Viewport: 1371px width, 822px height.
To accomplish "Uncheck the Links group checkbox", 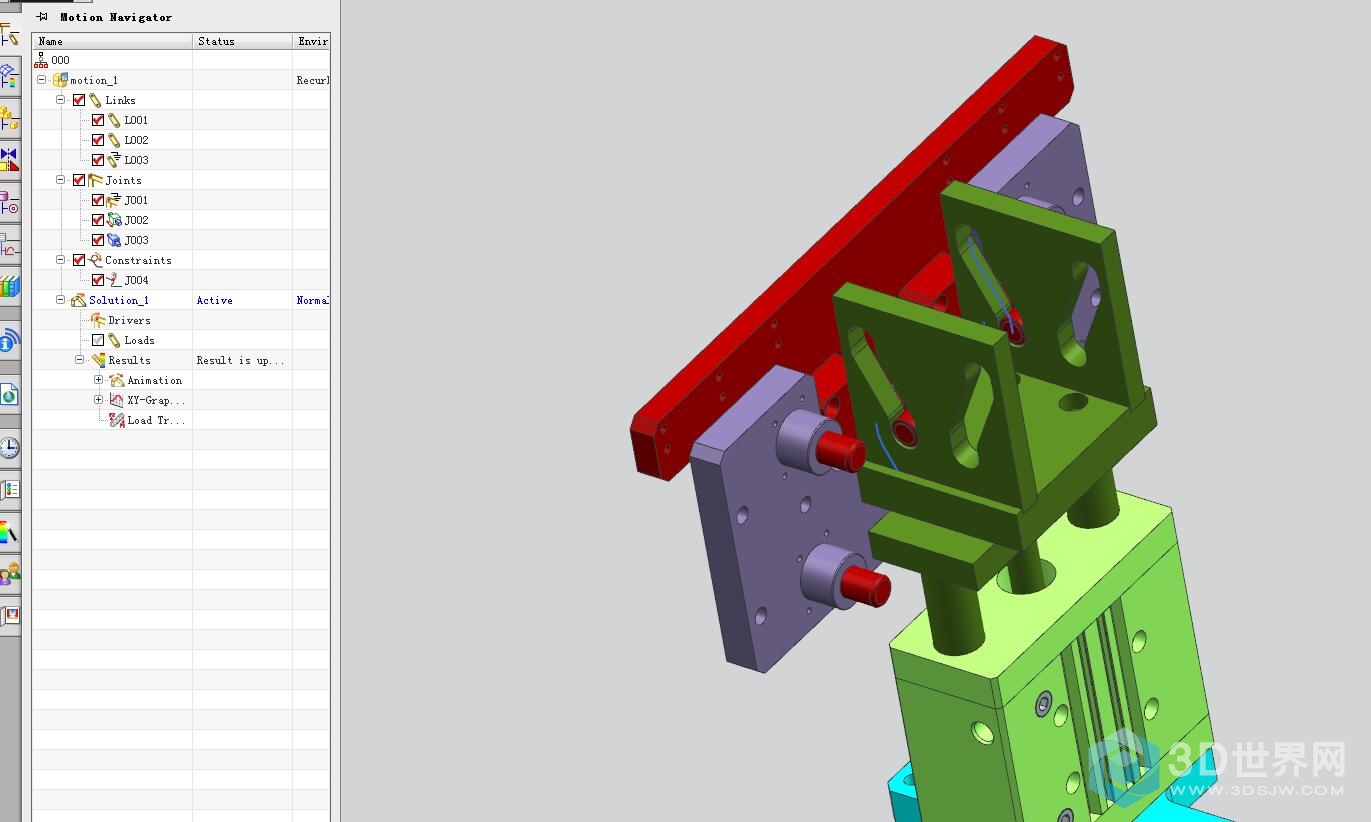I will [x=79, y=100].
